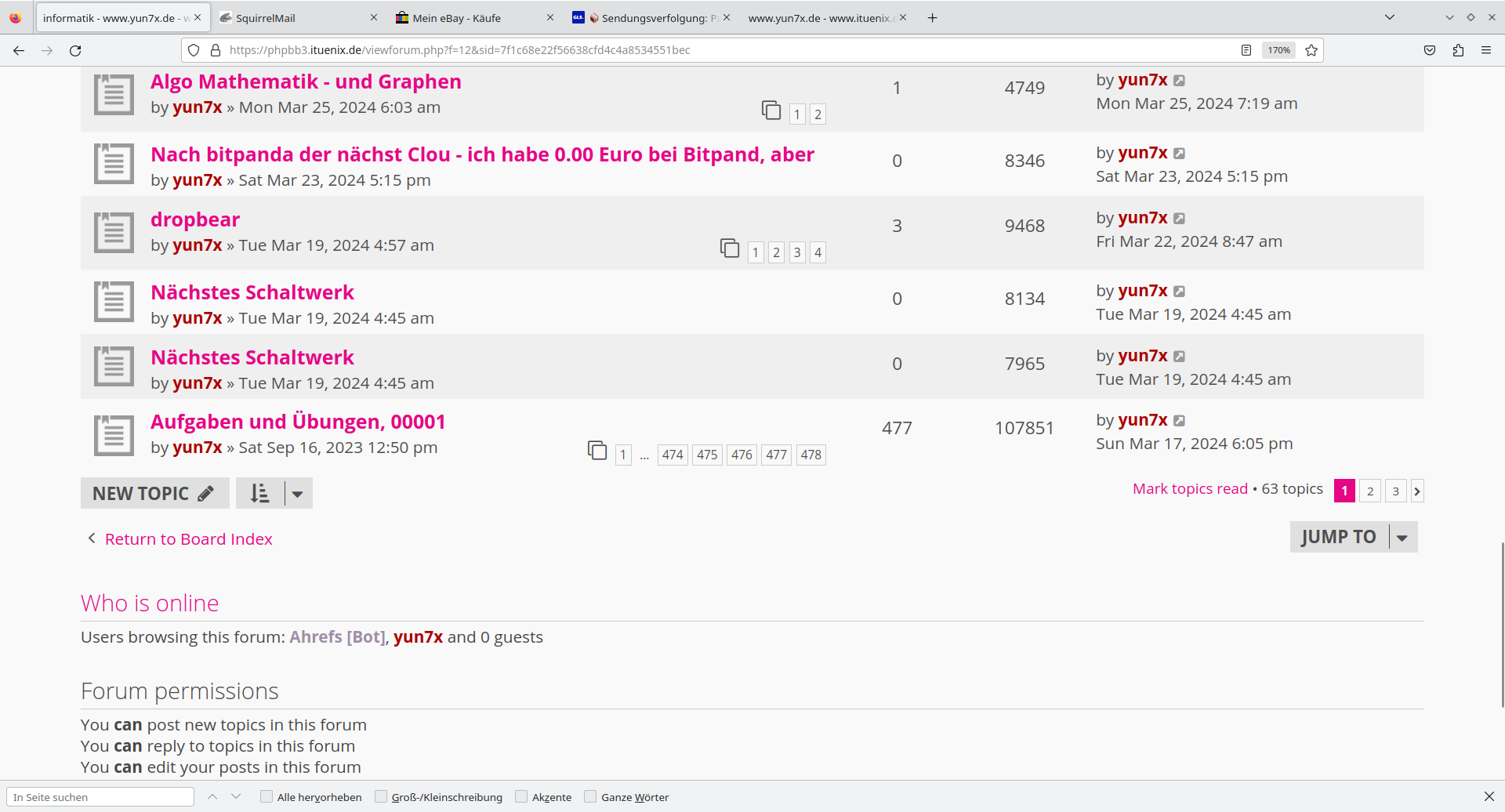Viewport: 1505px width, 812px height.
Task: Open dropdown arrow next to sort button
Action: click(298, 494)
